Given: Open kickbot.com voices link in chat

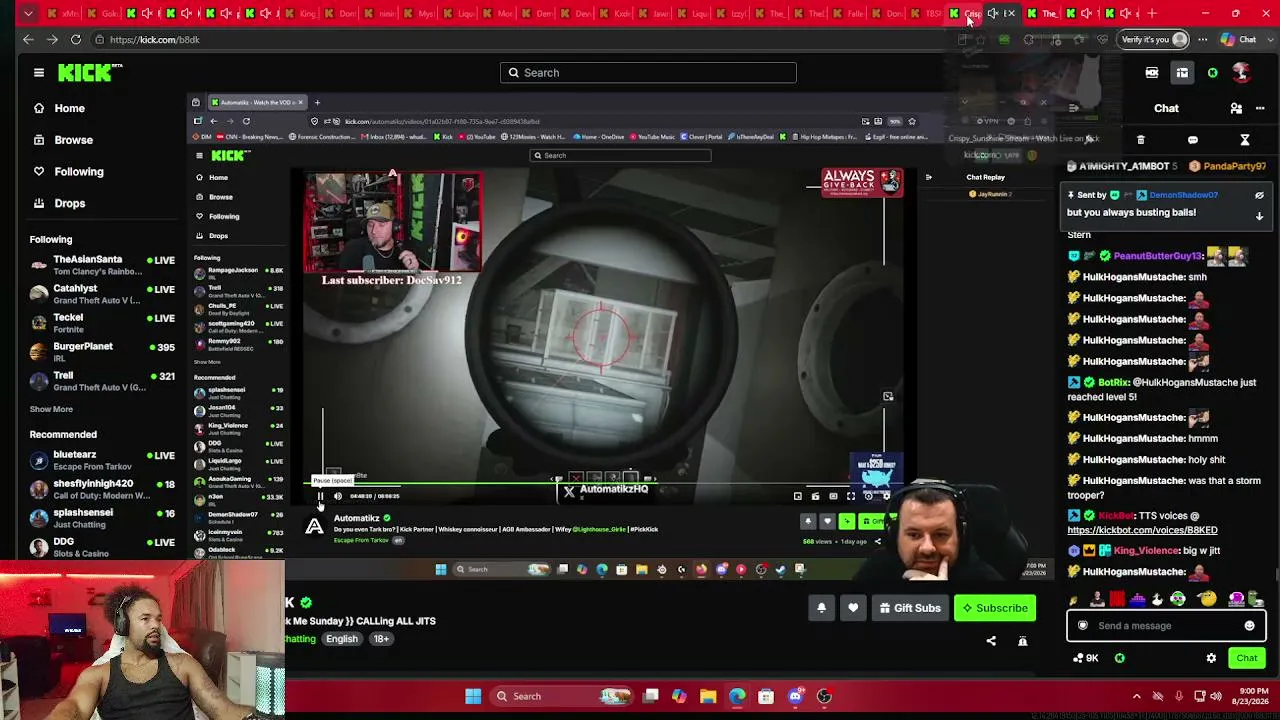Looking at the screenshot, I should coord(1142,530).
